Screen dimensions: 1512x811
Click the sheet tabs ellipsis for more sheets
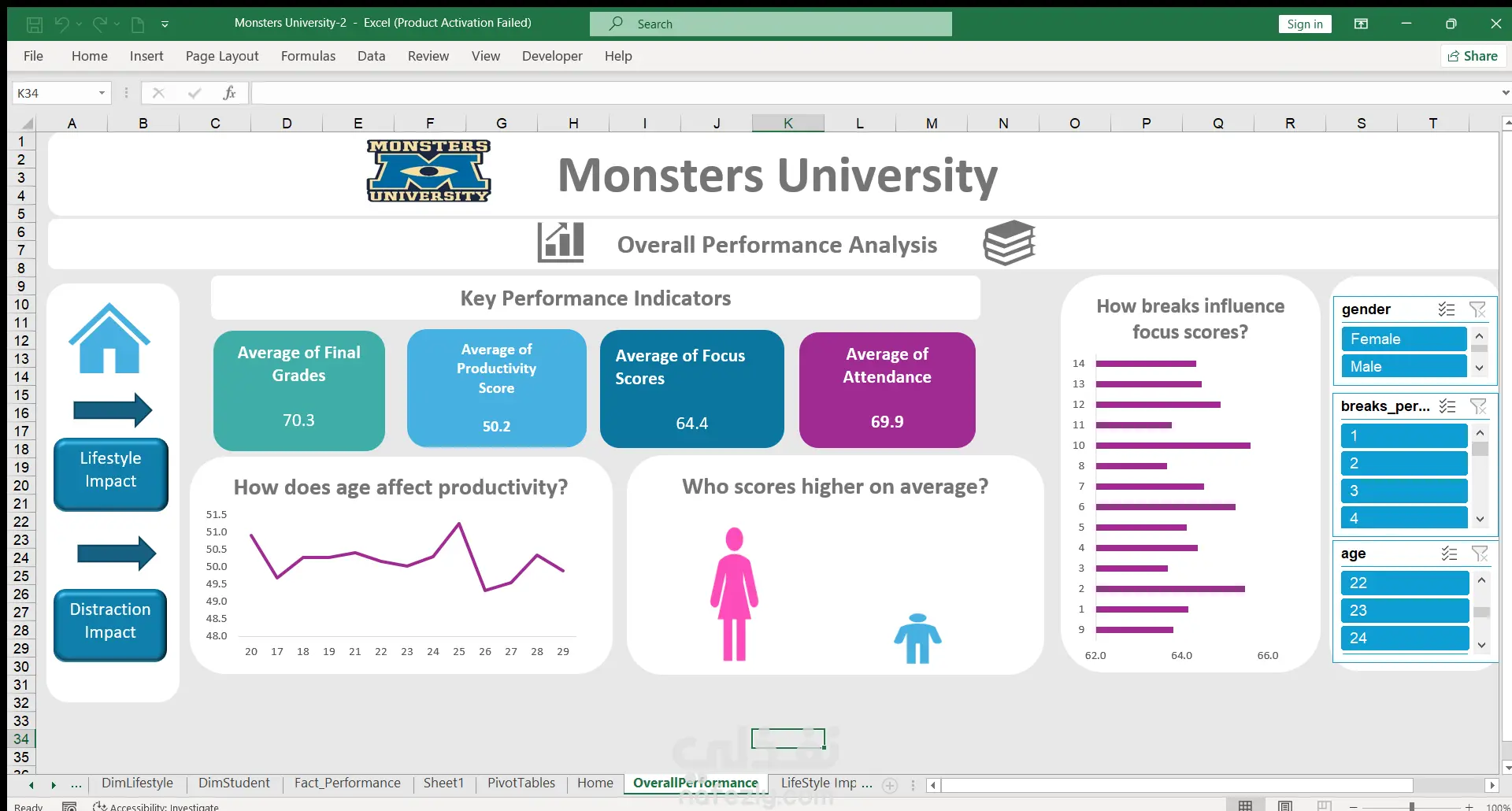(x=76, y=784)
